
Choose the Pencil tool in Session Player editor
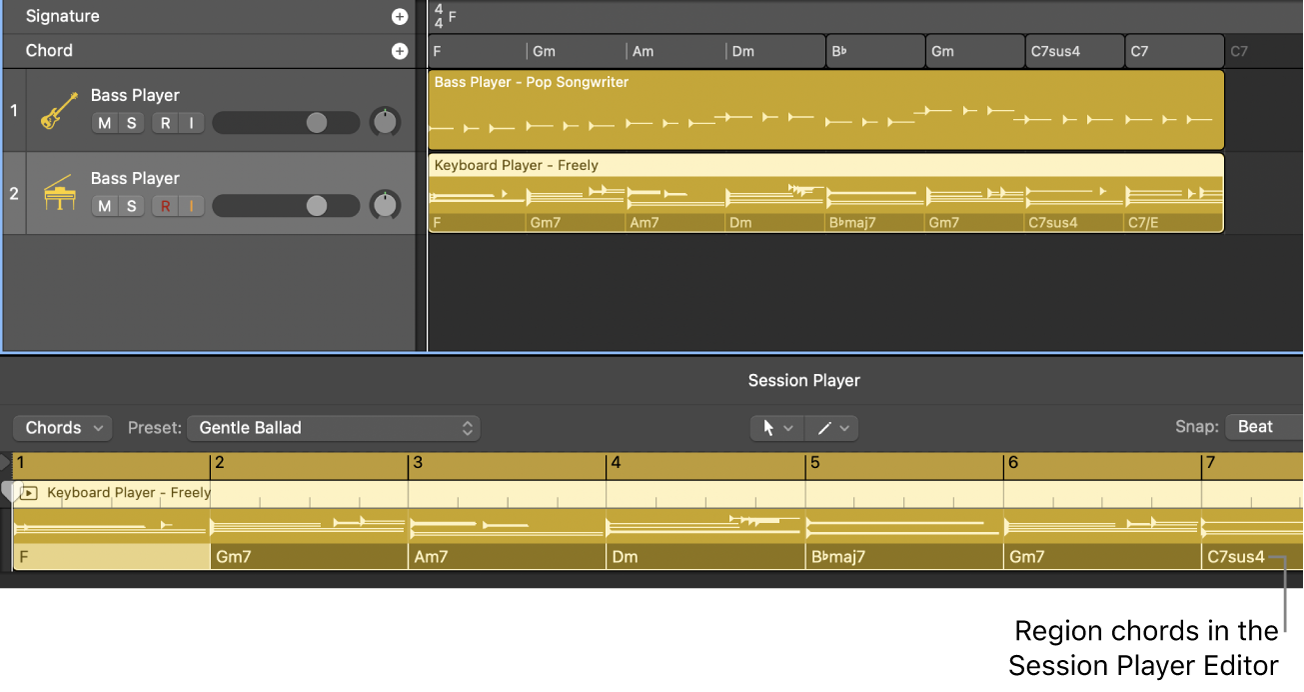coord(825,428)
